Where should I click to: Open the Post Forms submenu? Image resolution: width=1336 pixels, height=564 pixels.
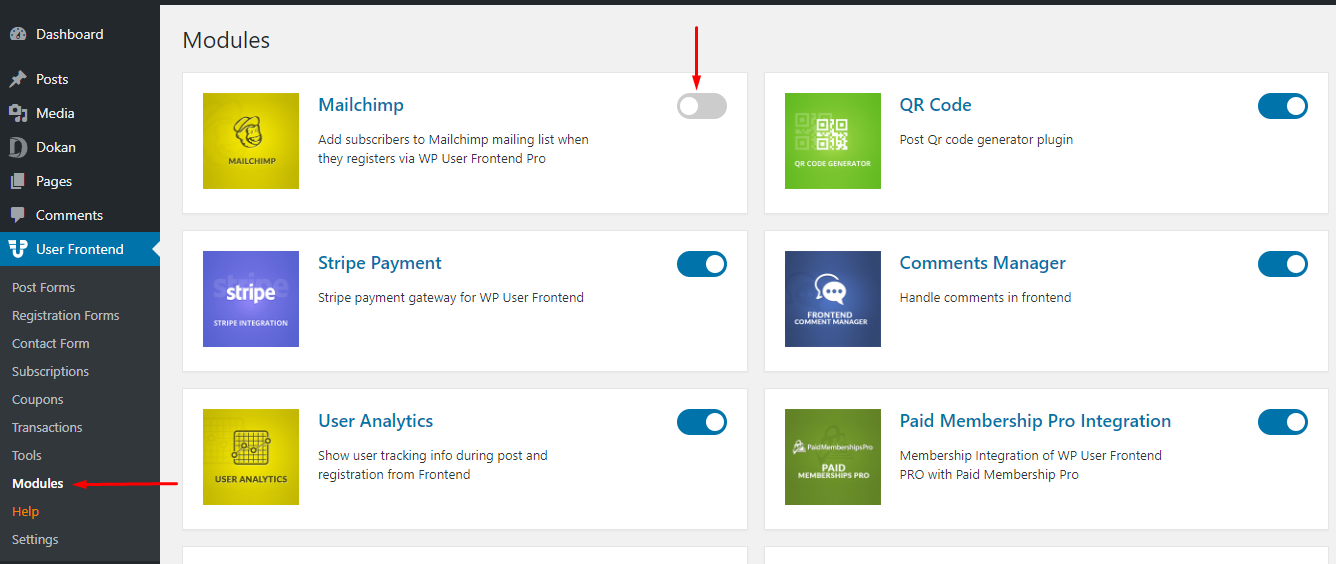point(44,287)
